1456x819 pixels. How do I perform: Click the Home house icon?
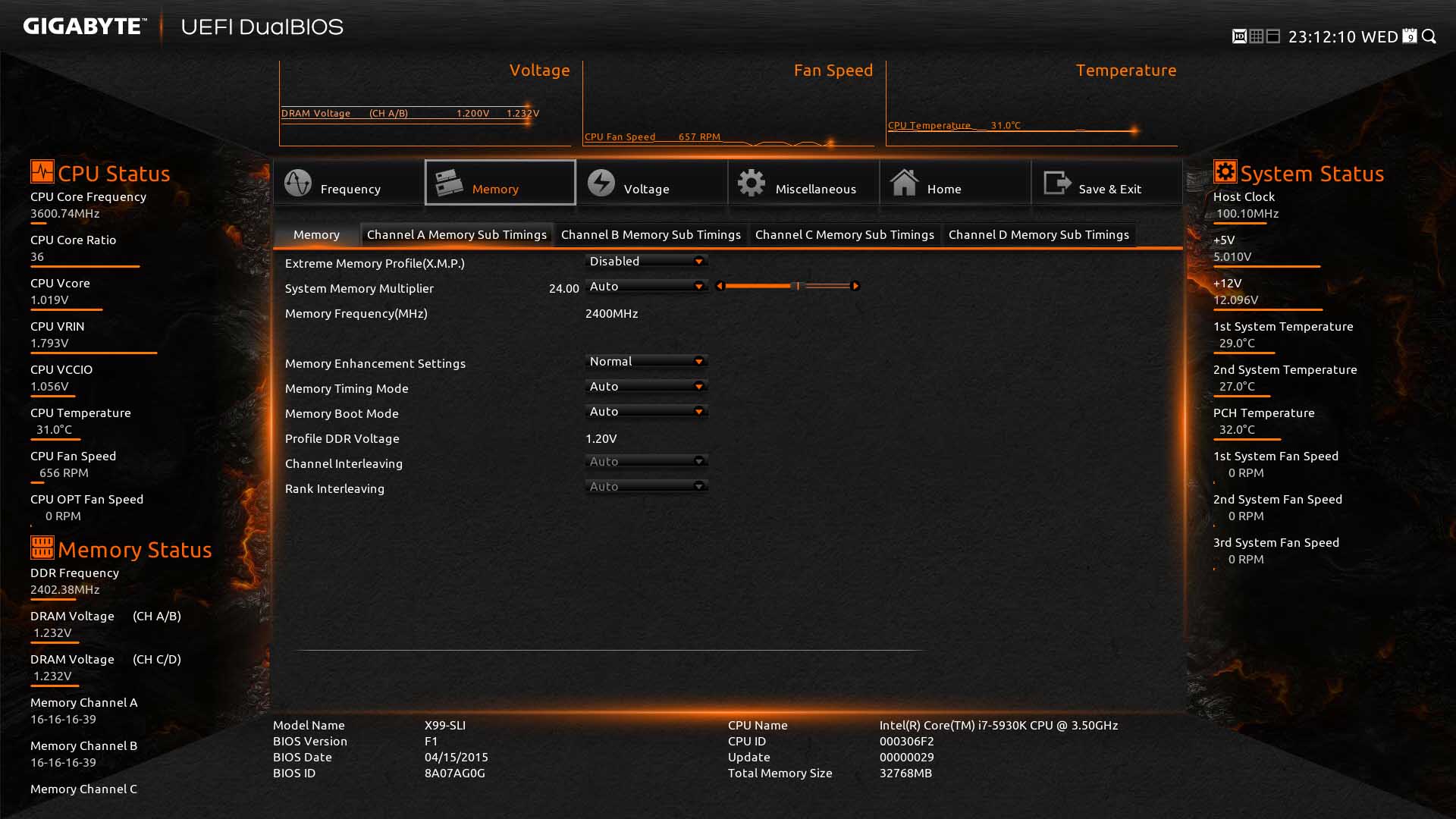tap(904, 183)
